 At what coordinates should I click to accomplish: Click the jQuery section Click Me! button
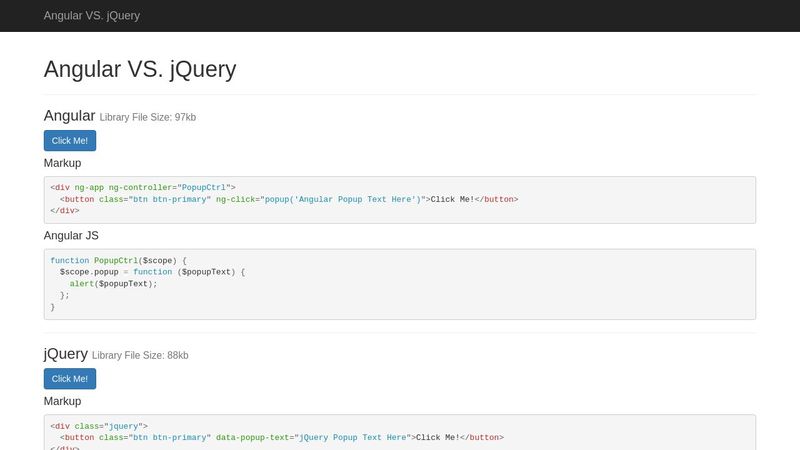[x=70, y=379]
